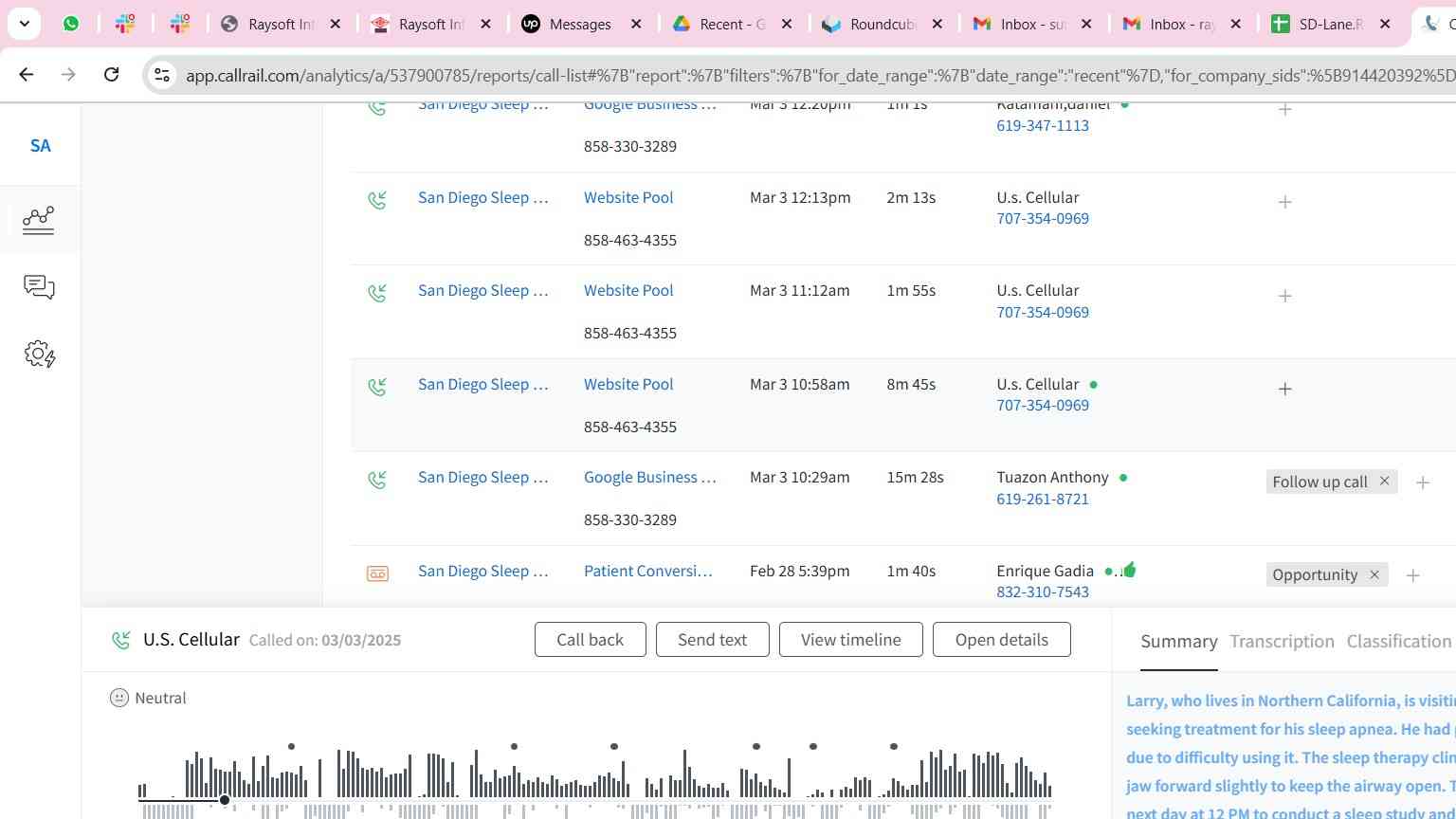Open Patient Conversi… source link
This screenshot has width=1456, height=819.
coord(648,572)
